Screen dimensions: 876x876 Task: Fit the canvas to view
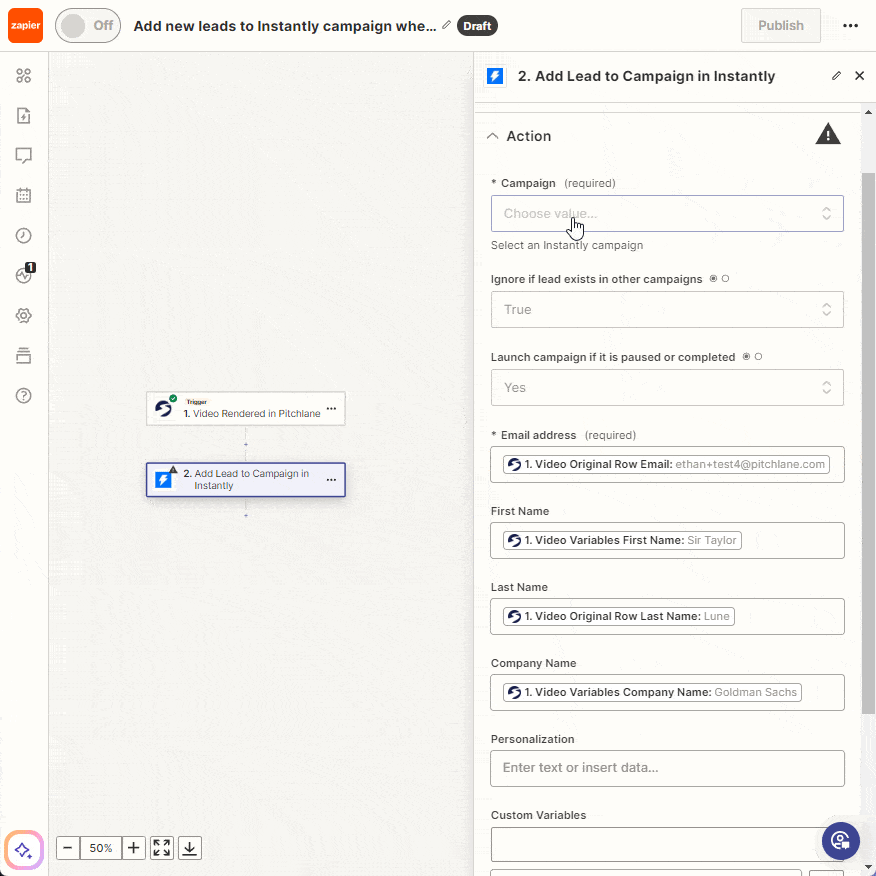[162, 848]
